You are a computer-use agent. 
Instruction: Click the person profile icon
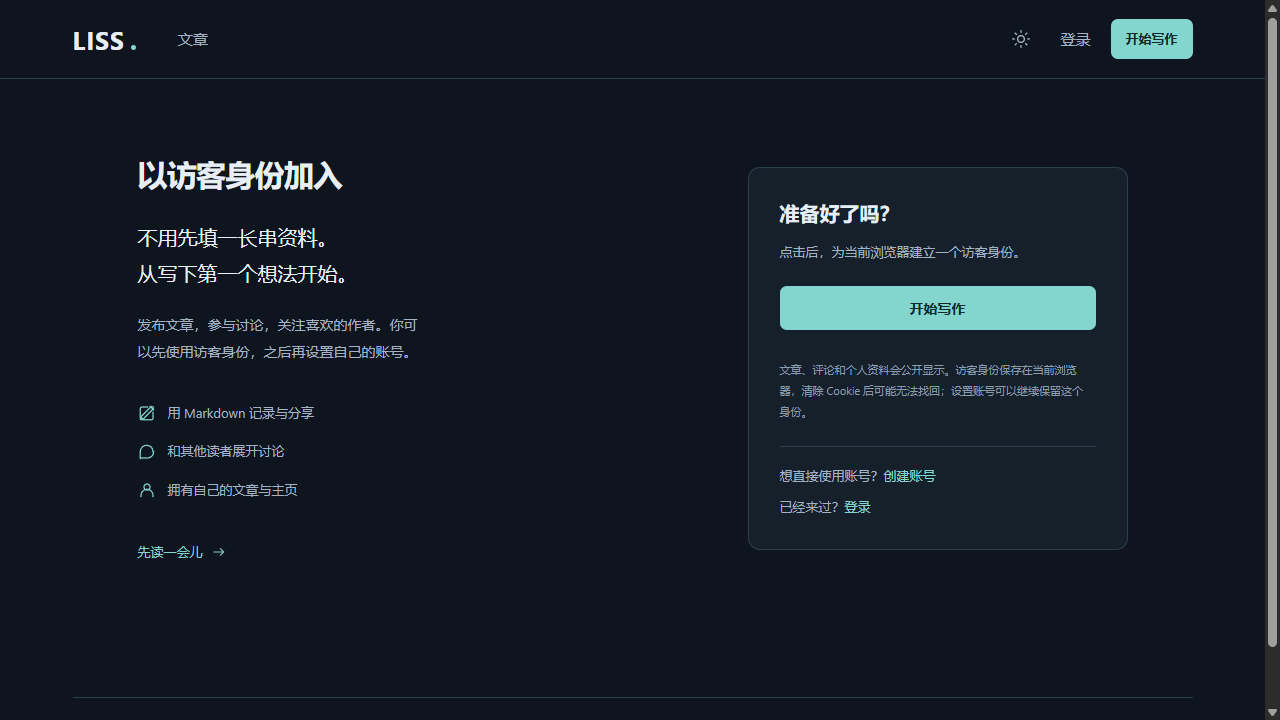[147, 490]
